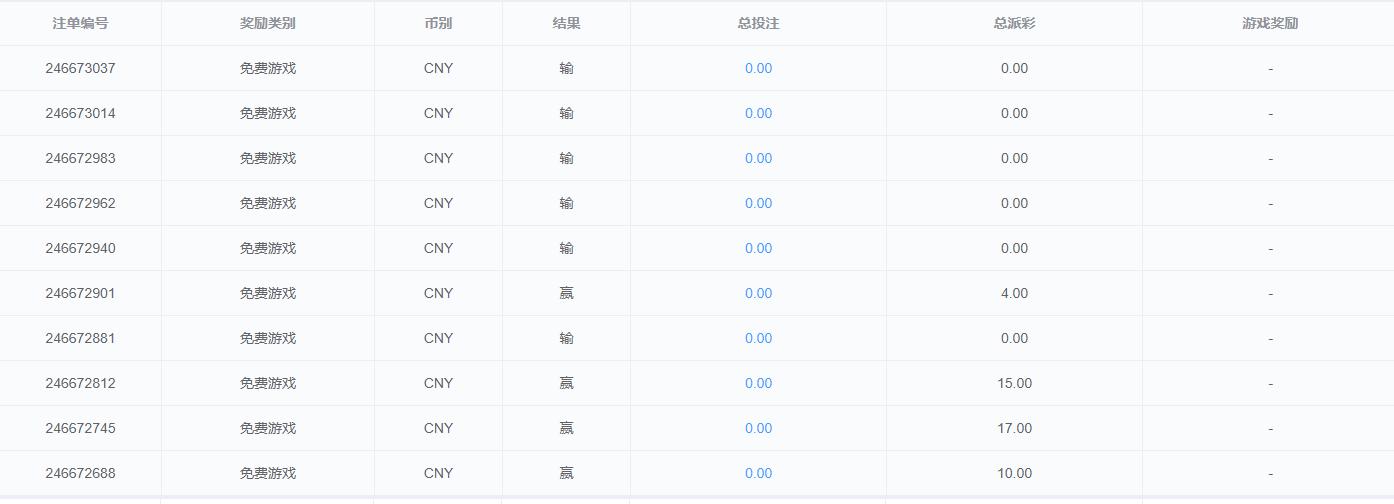Select order number 246672688 cell
This screenshot has height=504, width=1394.
80,473
